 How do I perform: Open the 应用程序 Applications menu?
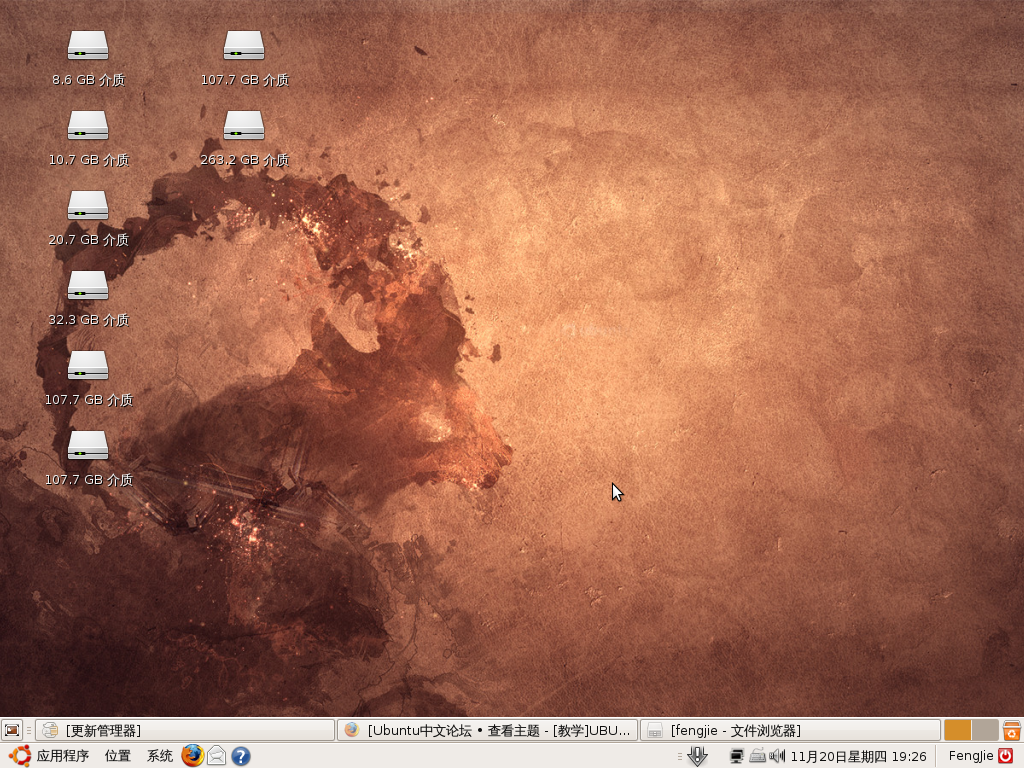[49, 756]
